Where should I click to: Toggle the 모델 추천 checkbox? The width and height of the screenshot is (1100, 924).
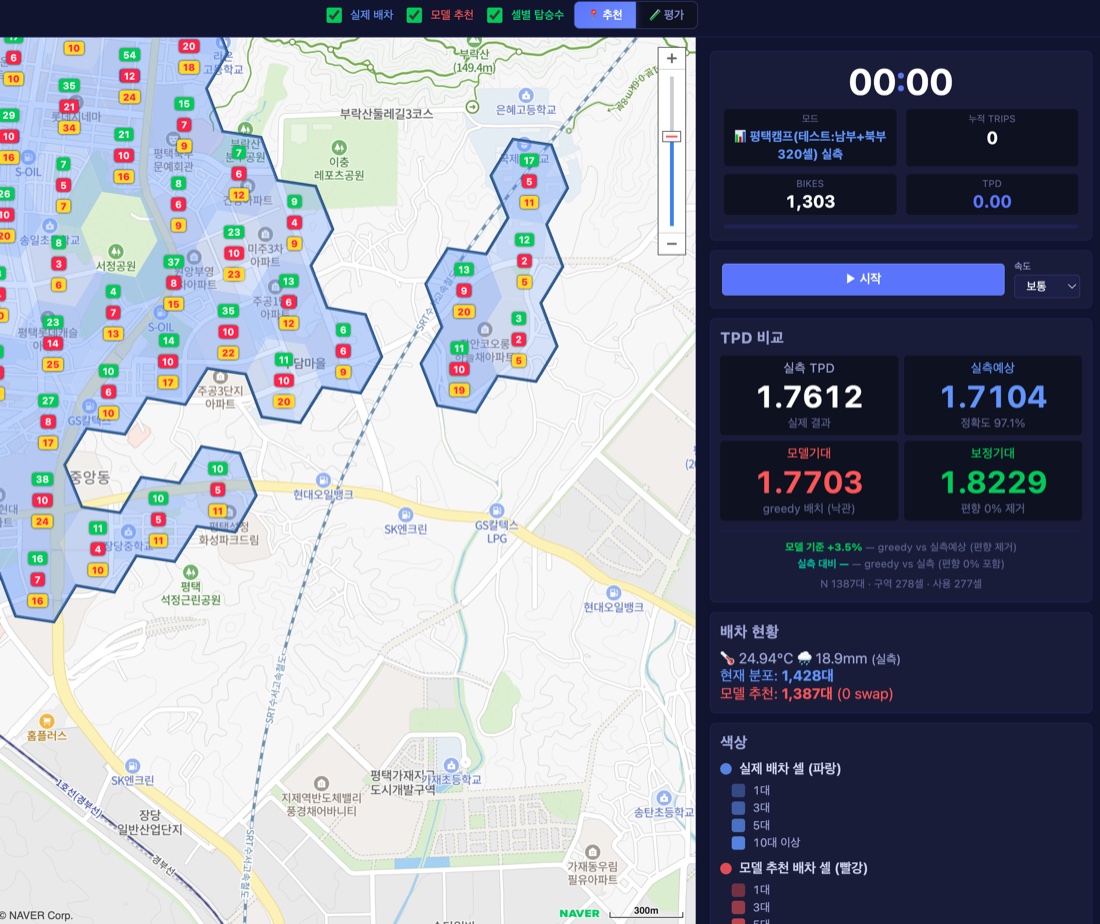415,15
